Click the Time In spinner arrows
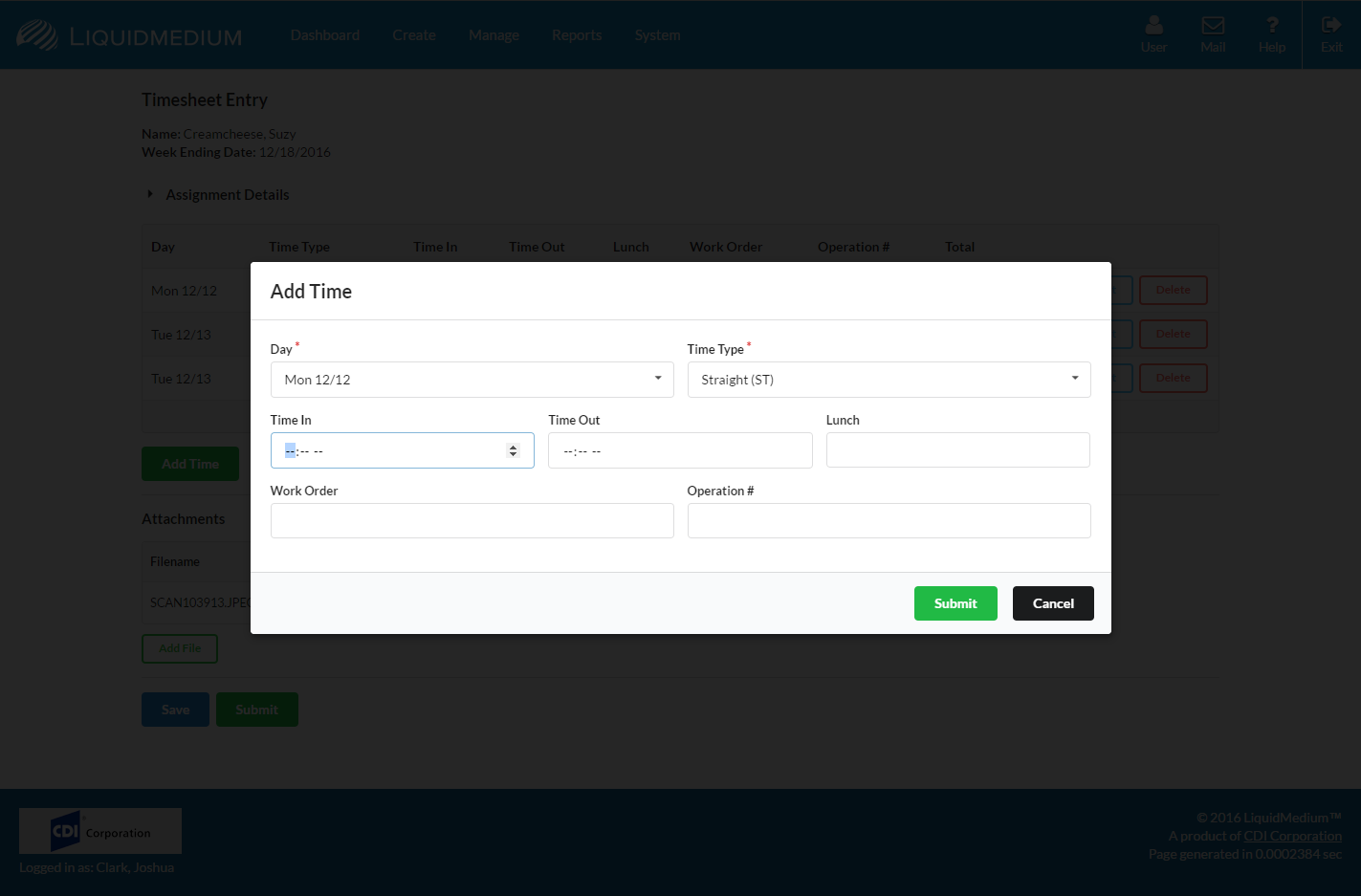The width and height of the screenshot is (1361, 896). click(513, 450)
